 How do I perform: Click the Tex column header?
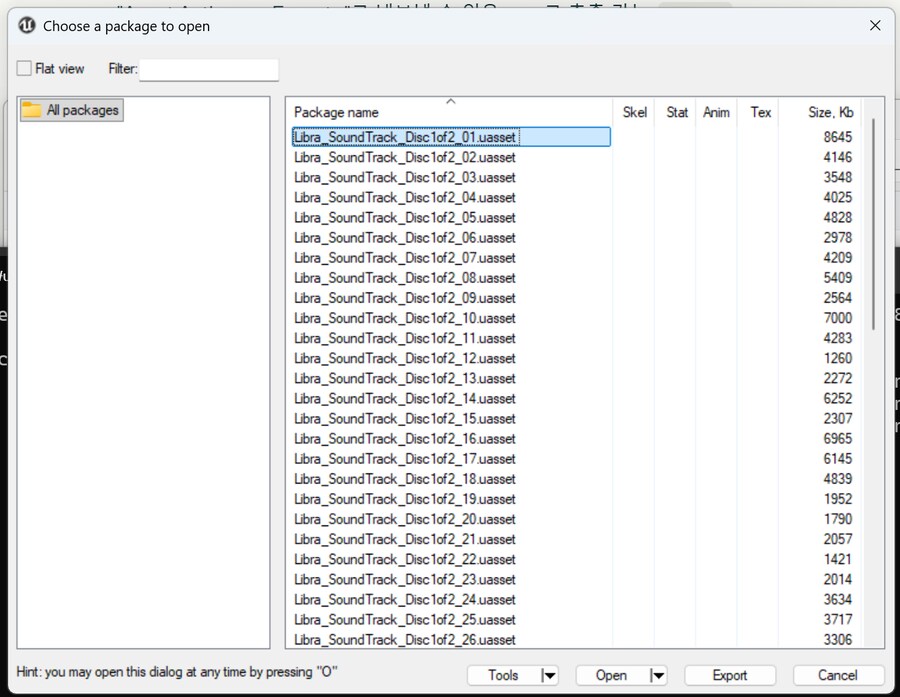click(761, 113)
